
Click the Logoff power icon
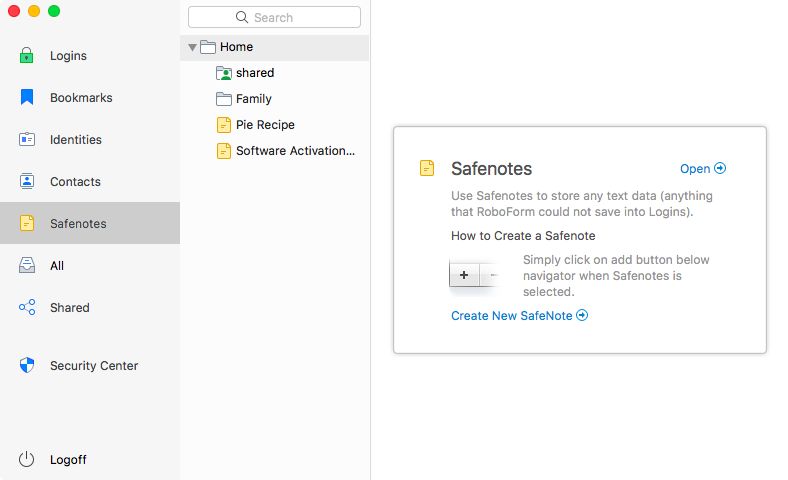[x=26, y=459]
